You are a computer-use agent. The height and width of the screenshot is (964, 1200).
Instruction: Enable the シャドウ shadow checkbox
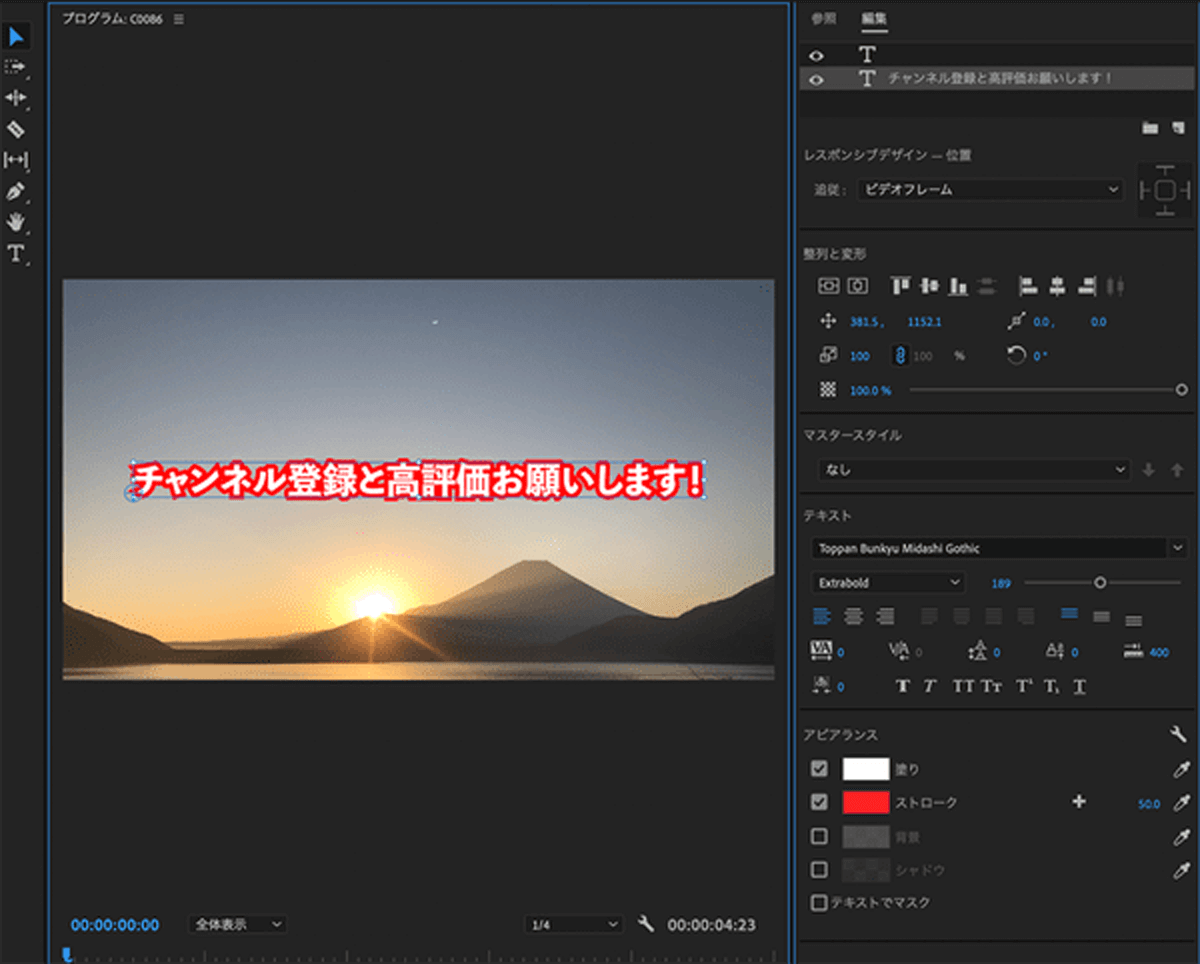pos(819,870)
